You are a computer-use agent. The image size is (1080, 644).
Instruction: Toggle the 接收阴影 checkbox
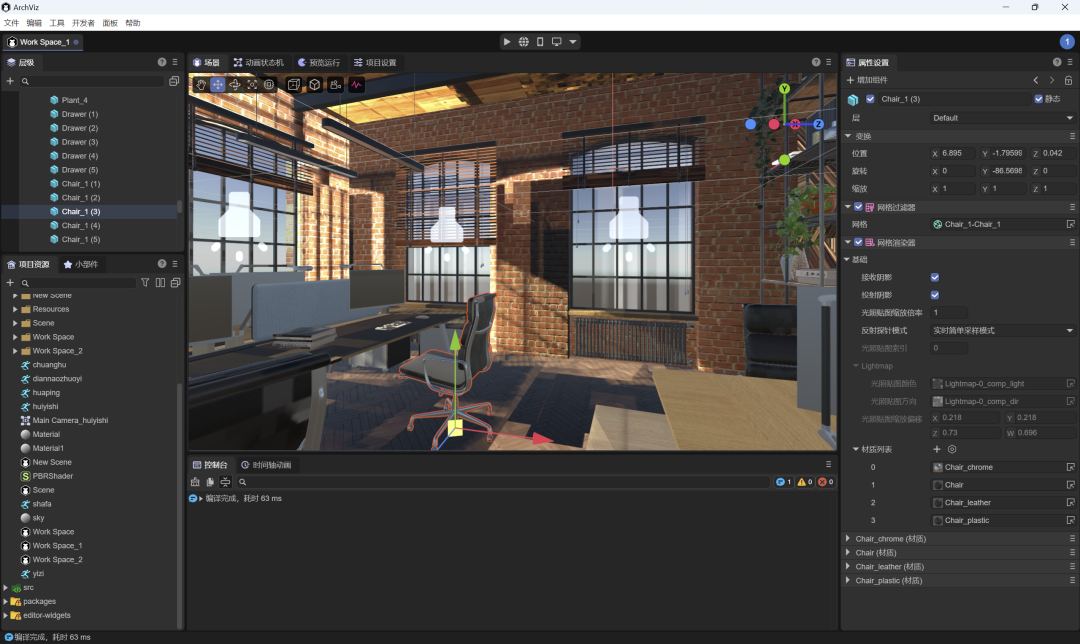pyautogui.click(x=935, y=278)
